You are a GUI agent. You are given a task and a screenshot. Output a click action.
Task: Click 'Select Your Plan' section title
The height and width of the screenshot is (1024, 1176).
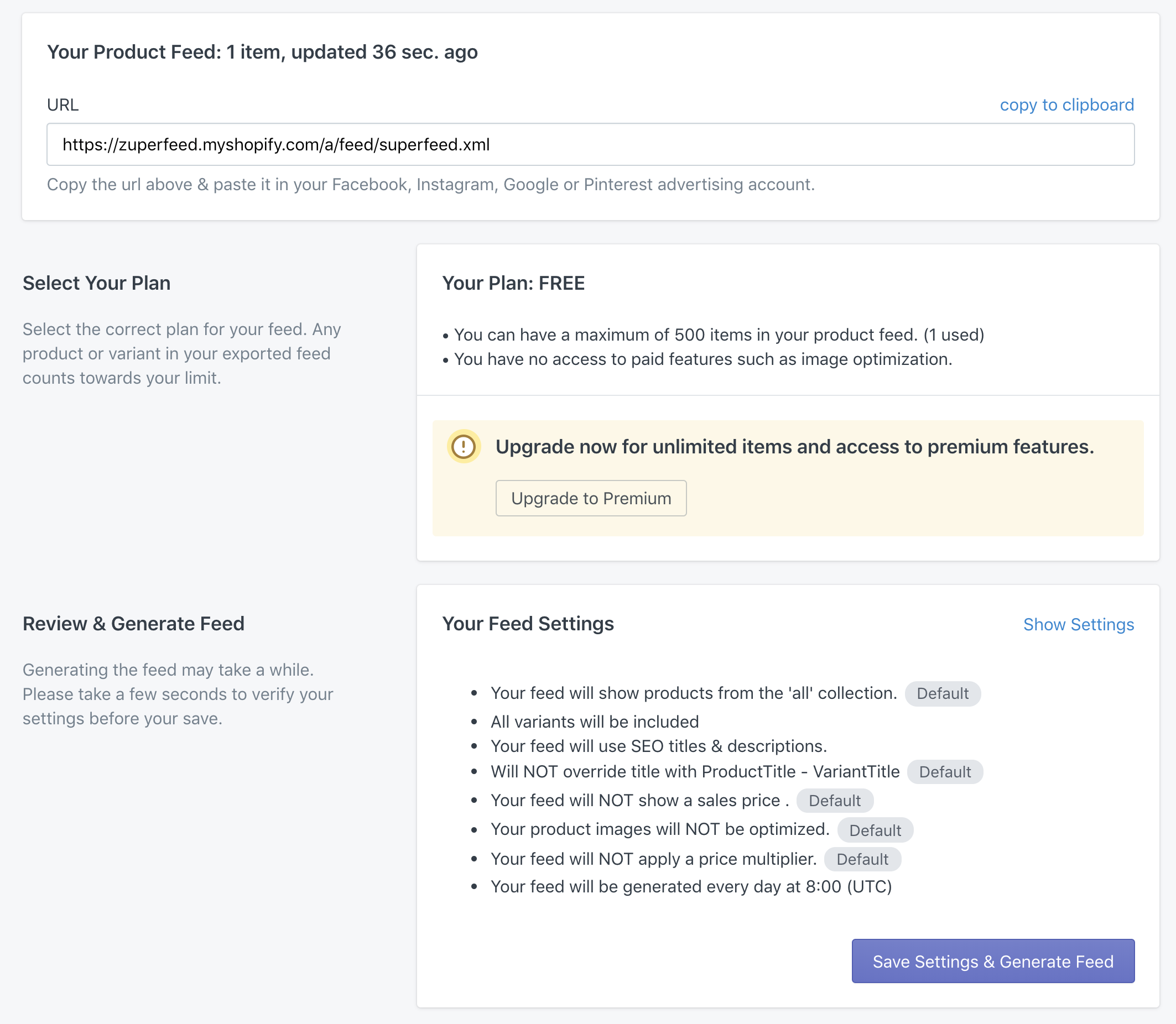click(97, 284)
